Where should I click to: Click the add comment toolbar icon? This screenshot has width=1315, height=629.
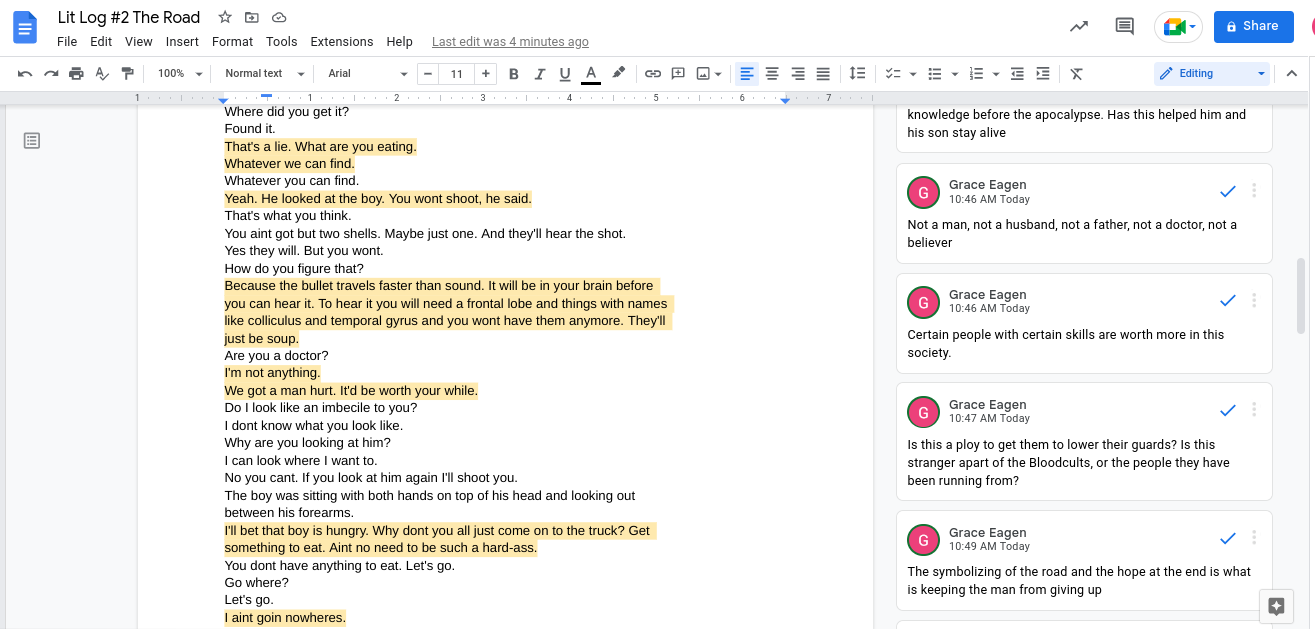tap(678, 74)
